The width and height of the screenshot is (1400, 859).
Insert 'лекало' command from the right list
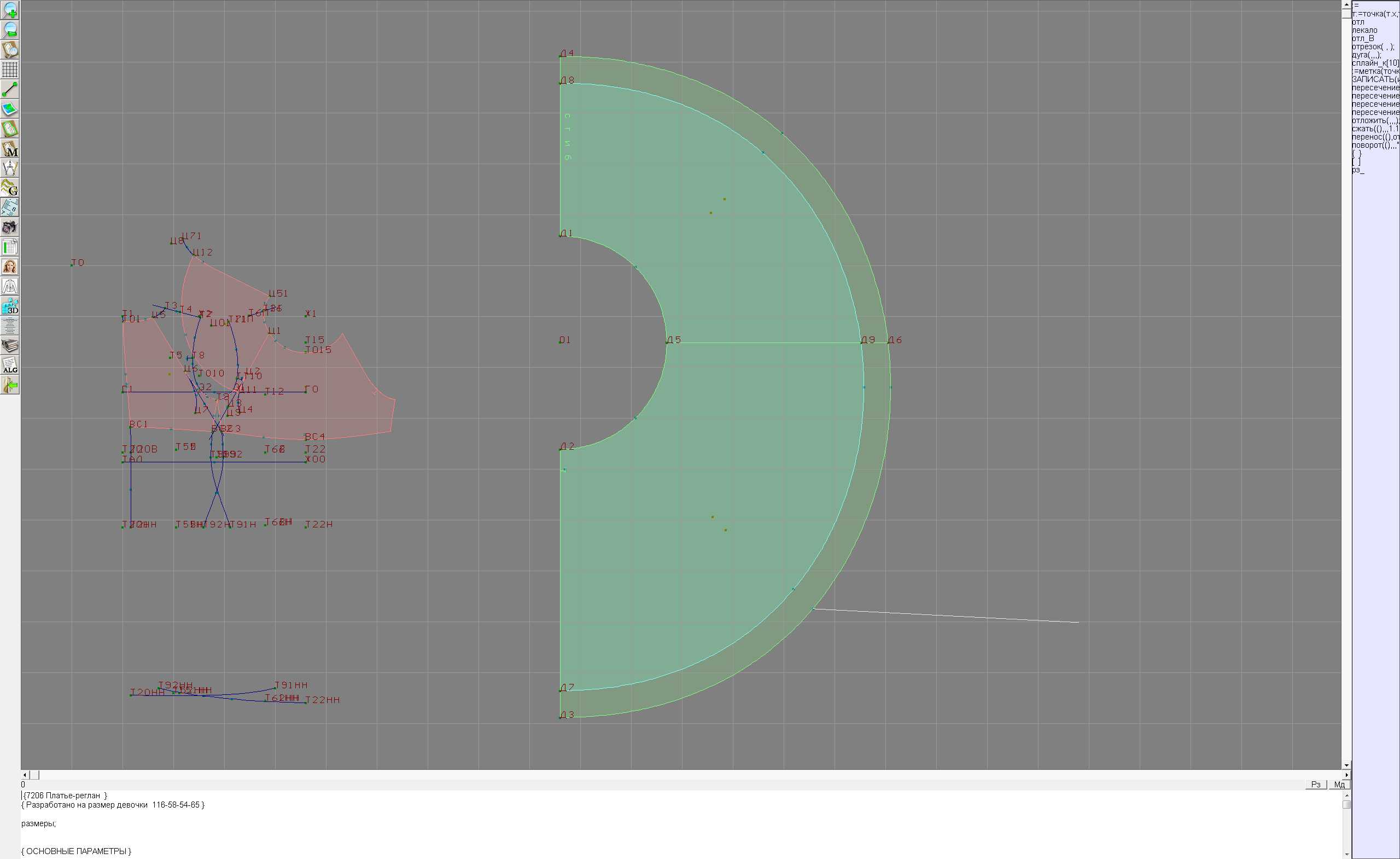[x=1364, y=30]
